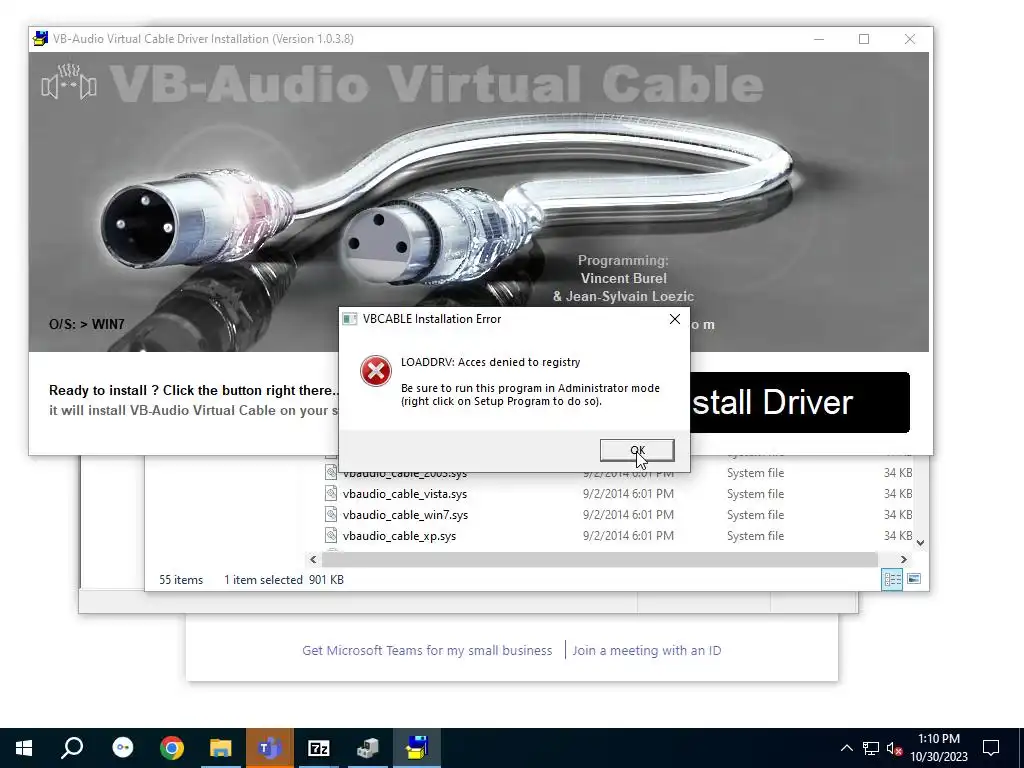This screenshot has height=768, width=1024.
Task: Click 9/2/2014 6:01 PM date for vista.sys
Action: coord(628,494)
